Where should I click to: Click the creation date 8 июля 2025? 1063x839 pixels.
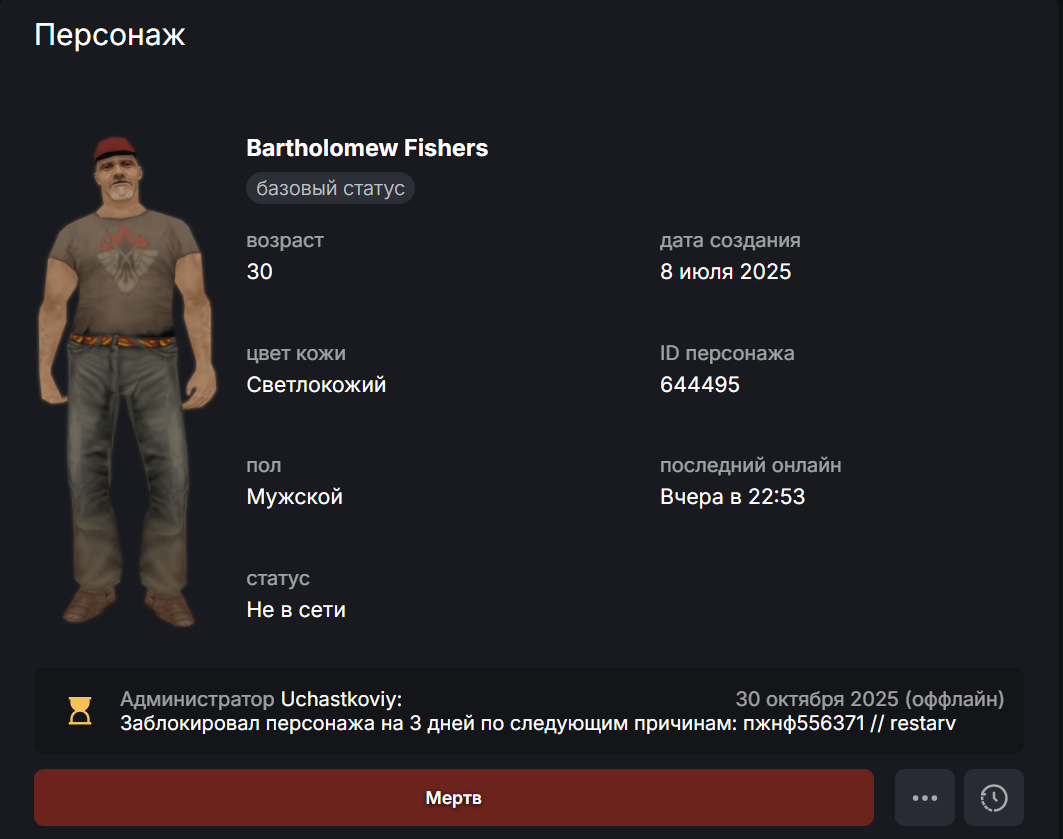pyautogui.click(x=725, y=271)
